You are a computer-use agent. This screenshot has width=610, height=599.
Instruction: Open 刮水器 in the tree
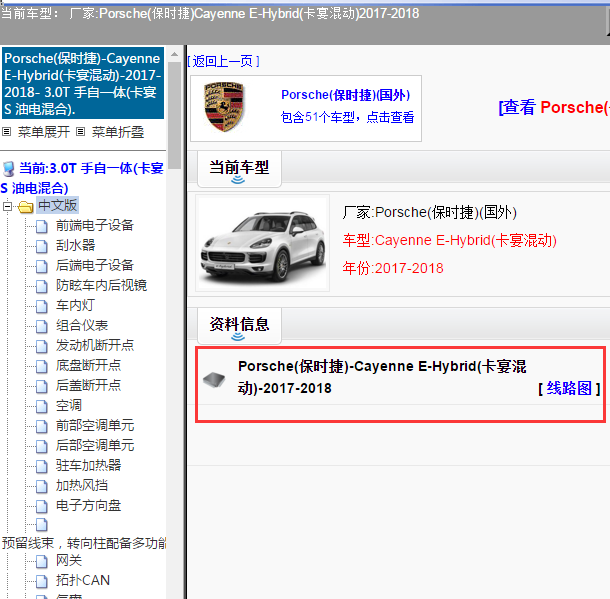(75, 245)
